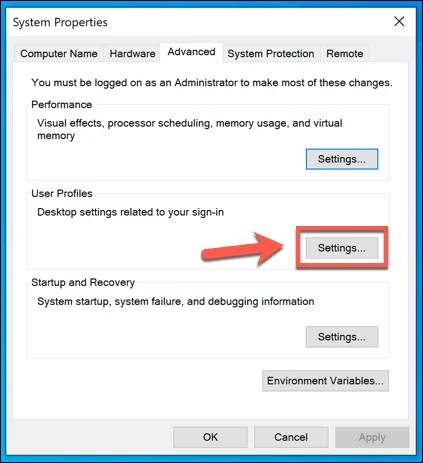Open Performance Settings button
This screenshot has width=423, height=463.
pos(342,159)
